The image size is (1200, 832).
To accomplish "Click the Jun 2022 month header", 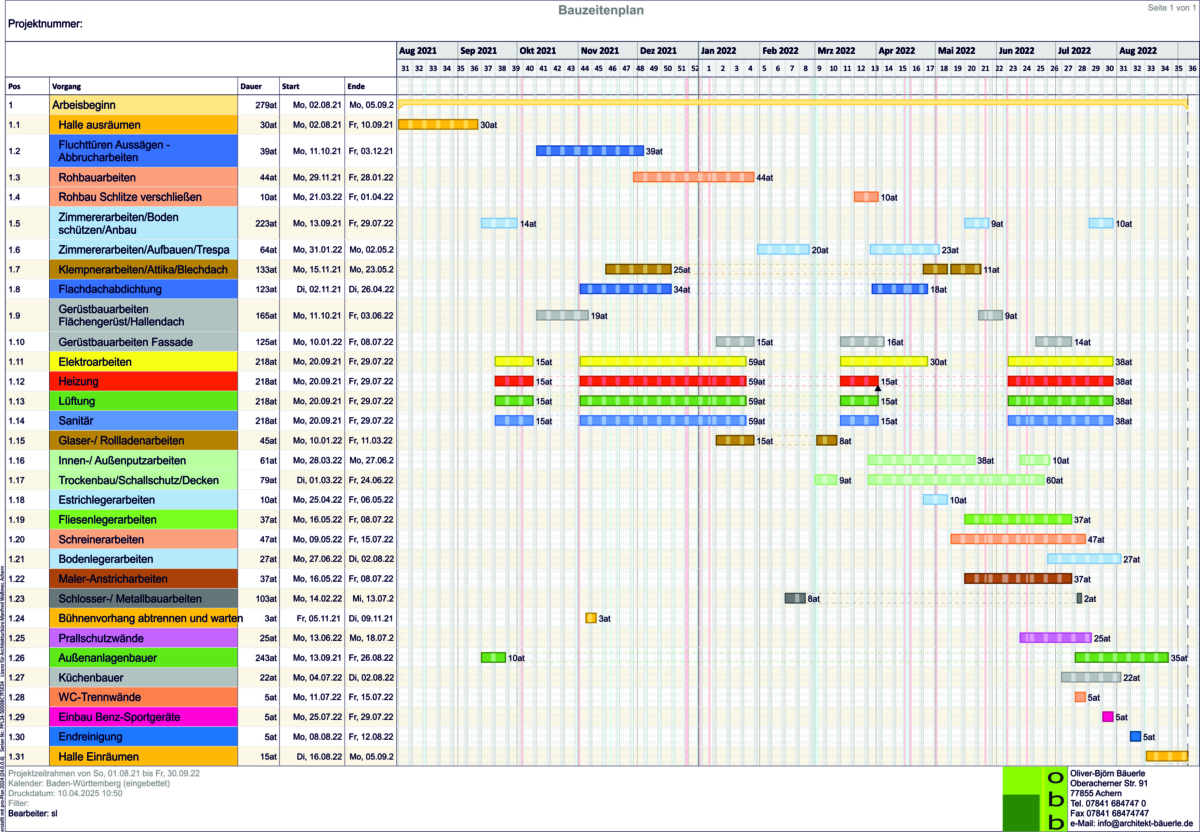I will pos(1017,50).
